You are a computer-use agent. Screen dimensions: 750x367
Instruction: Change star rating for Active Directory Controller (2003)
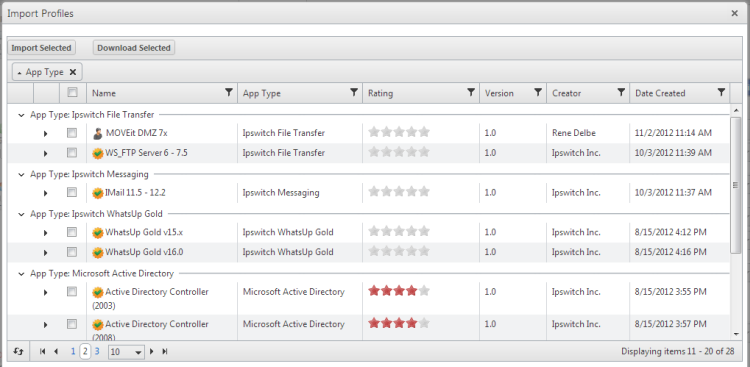[x=399, y=290]
